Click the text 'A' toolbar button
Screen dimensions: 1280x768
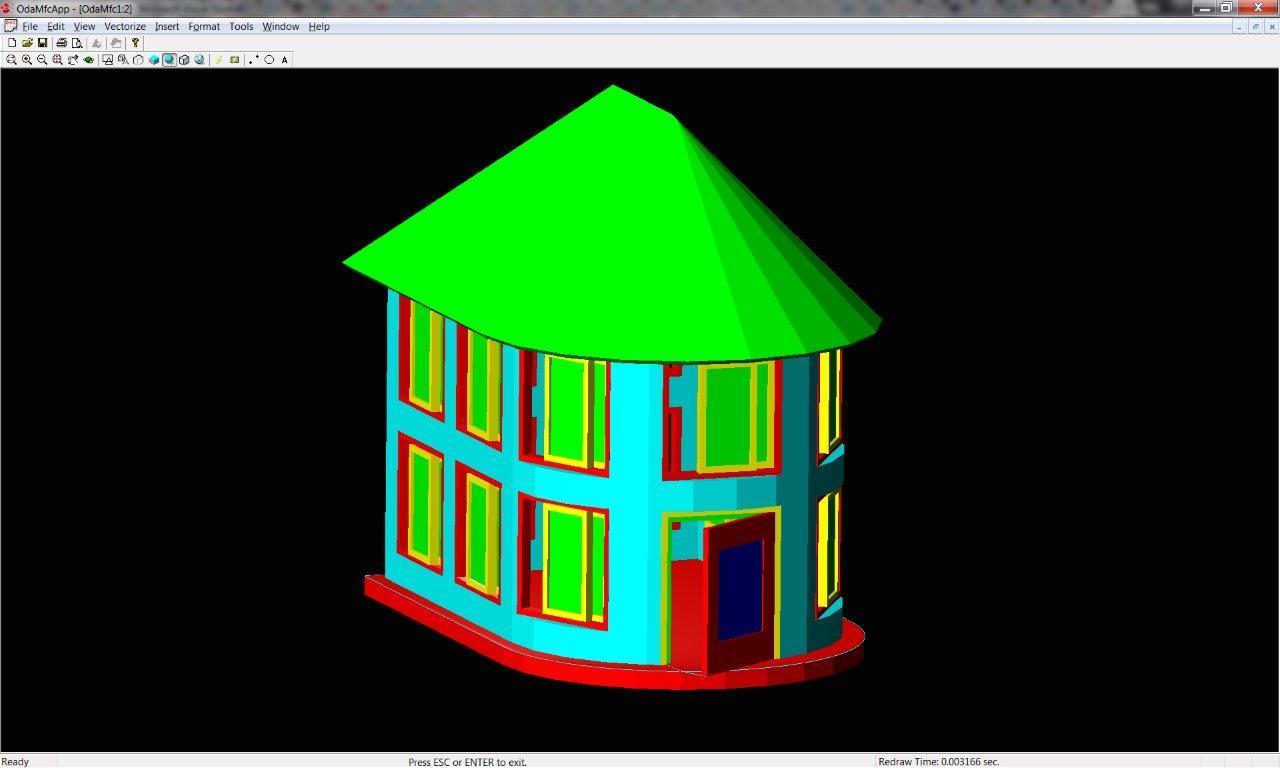pyautogui.click(x=284, y=60)
